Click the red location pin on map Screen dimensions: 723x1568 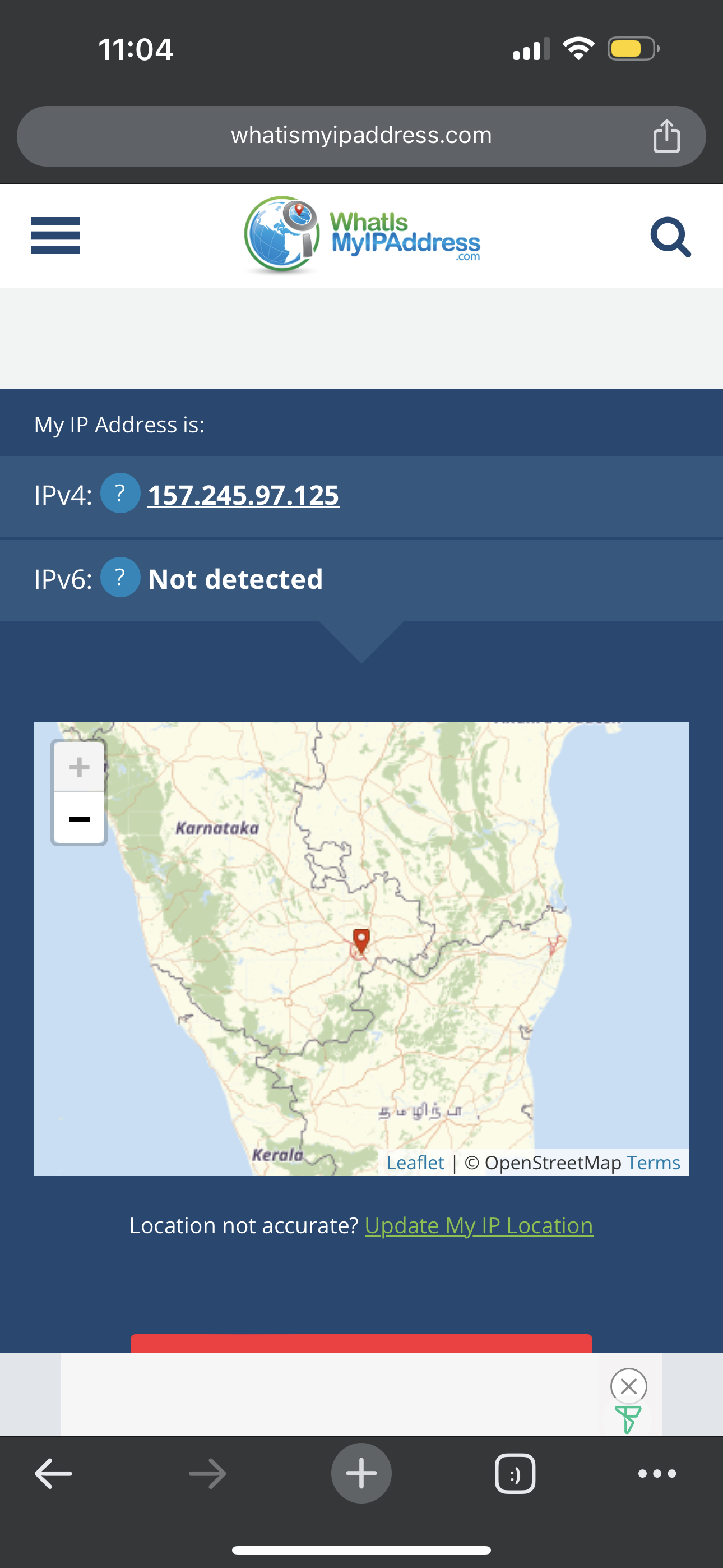tap(361, 940)
